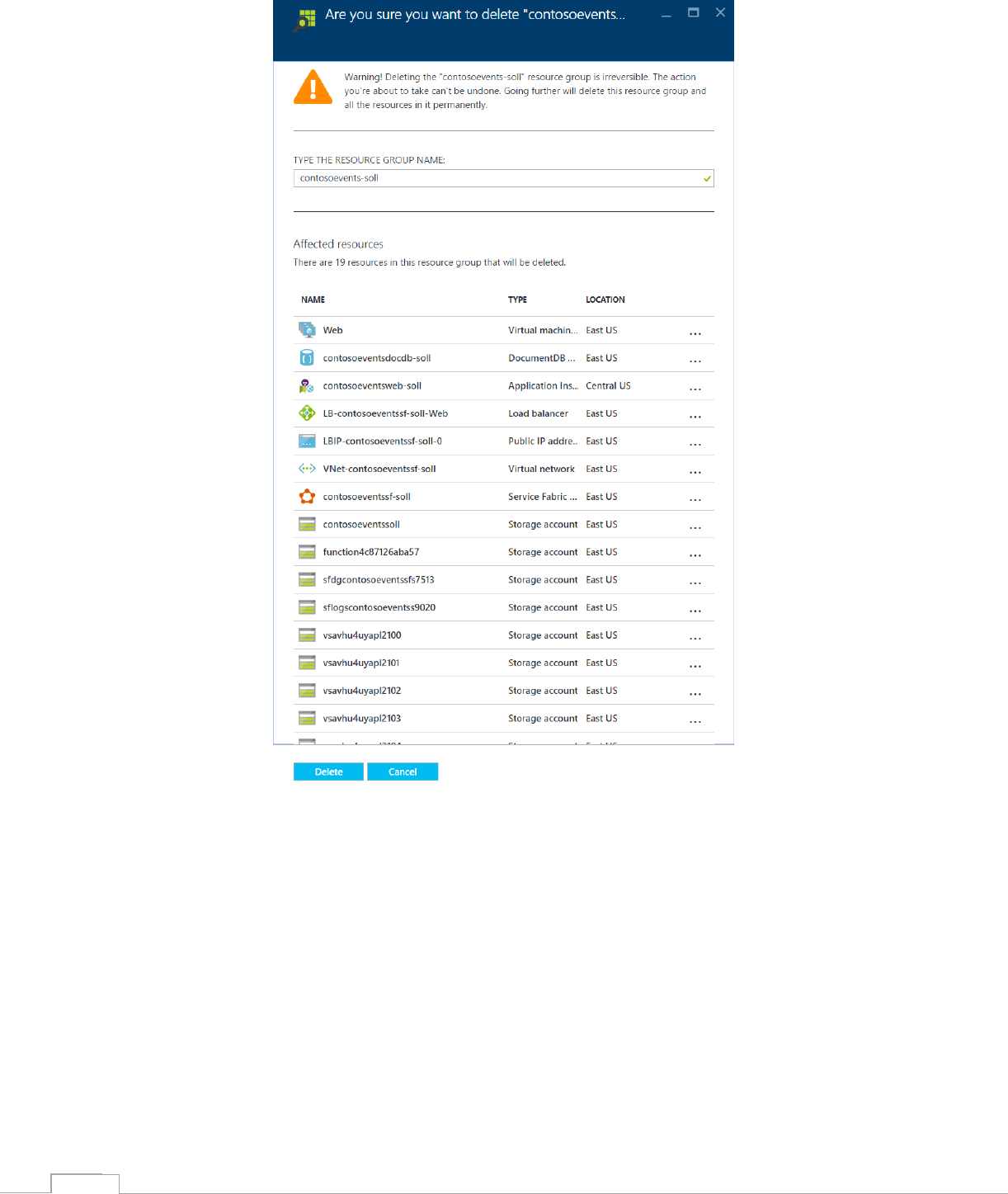Select the LBIP-contosoeventssf-soll-0 resource name
This screenshot has height=1194, width=1008.
click(x=382, y=441)
